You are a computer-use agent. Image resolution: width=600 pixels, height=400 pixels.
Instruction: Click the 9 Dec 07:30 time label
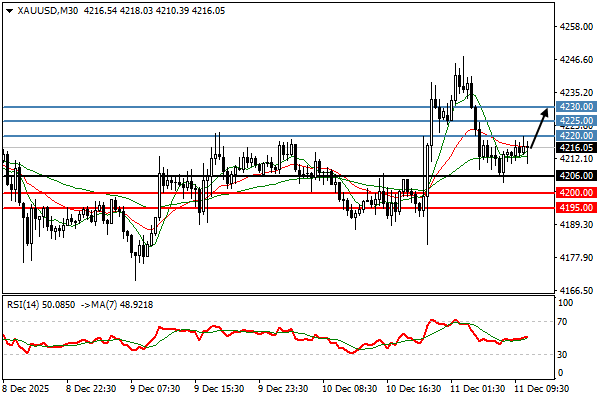pyautogui.click(x=155, y=387)
